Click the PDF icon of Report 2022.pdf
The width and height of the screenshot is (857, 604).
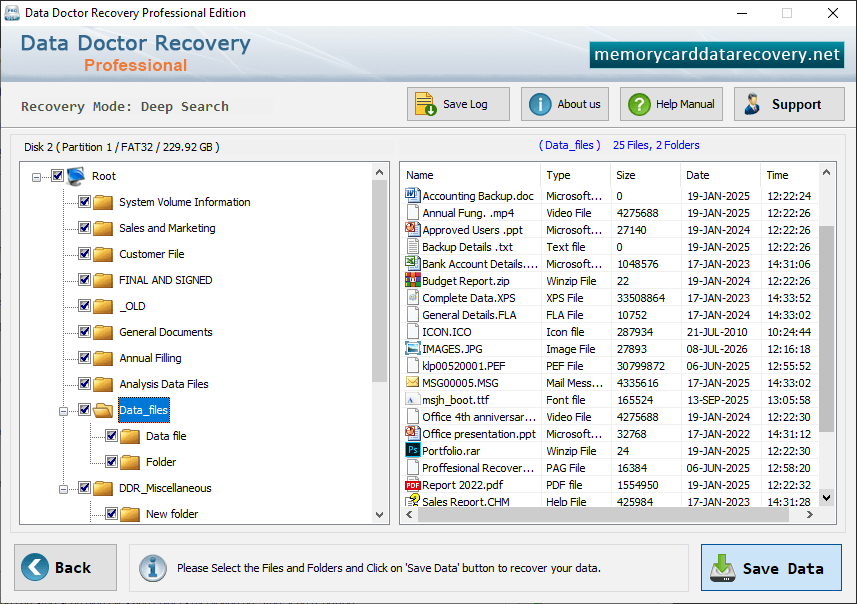tap(412, 485)
